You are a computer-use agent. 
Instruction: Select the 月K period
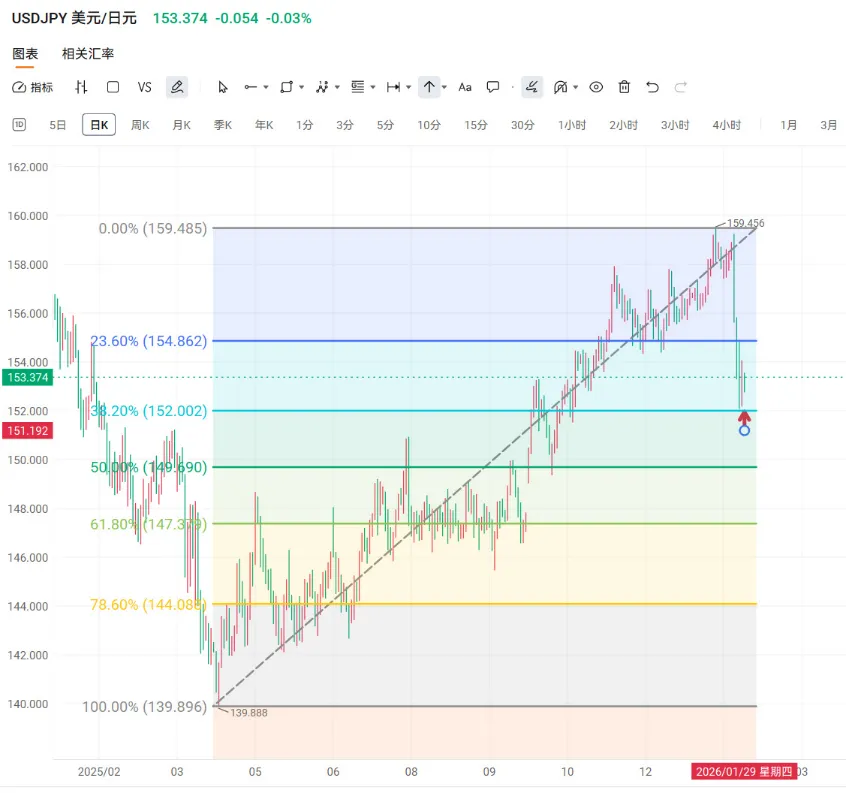pyautogui.click(x=182, y=125)
